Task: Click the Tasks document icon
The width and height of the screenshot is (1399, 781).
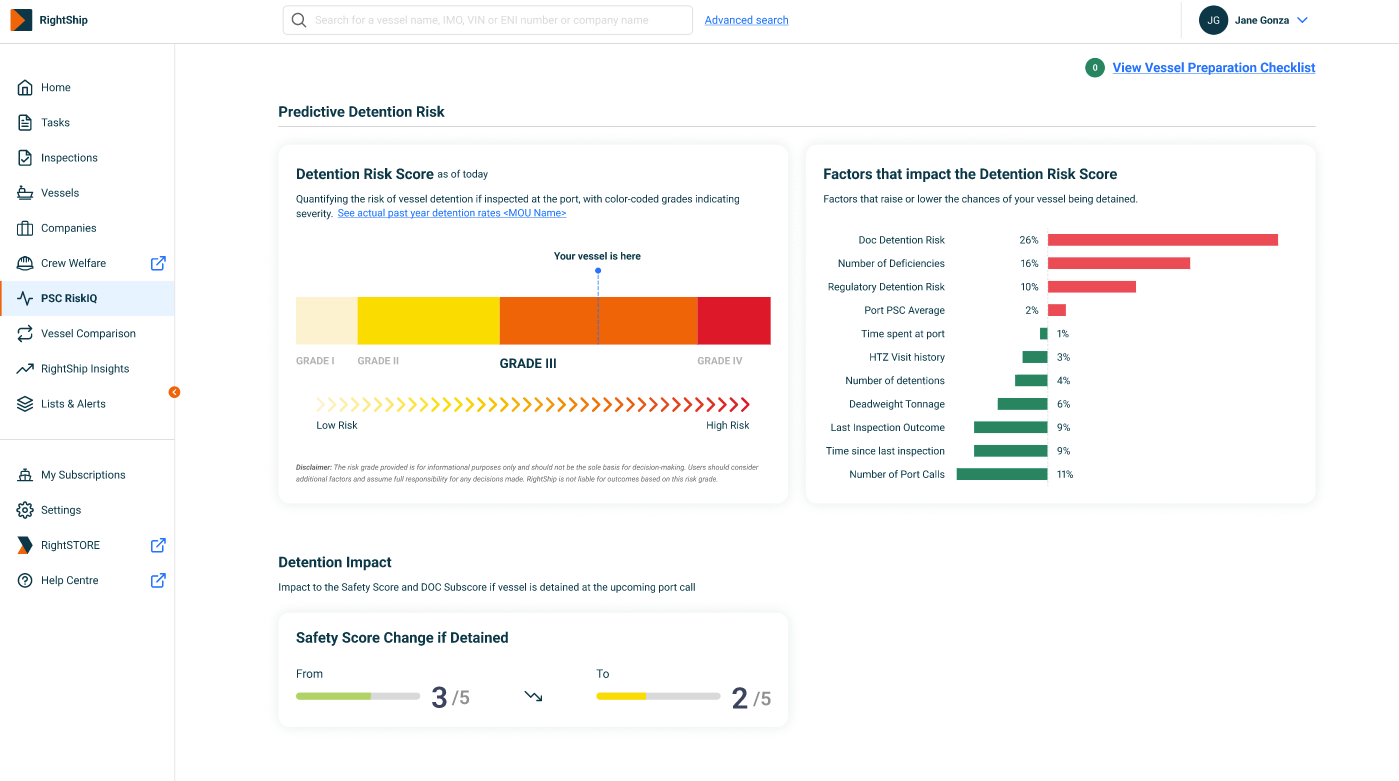Action: click(x=25, y=123)
